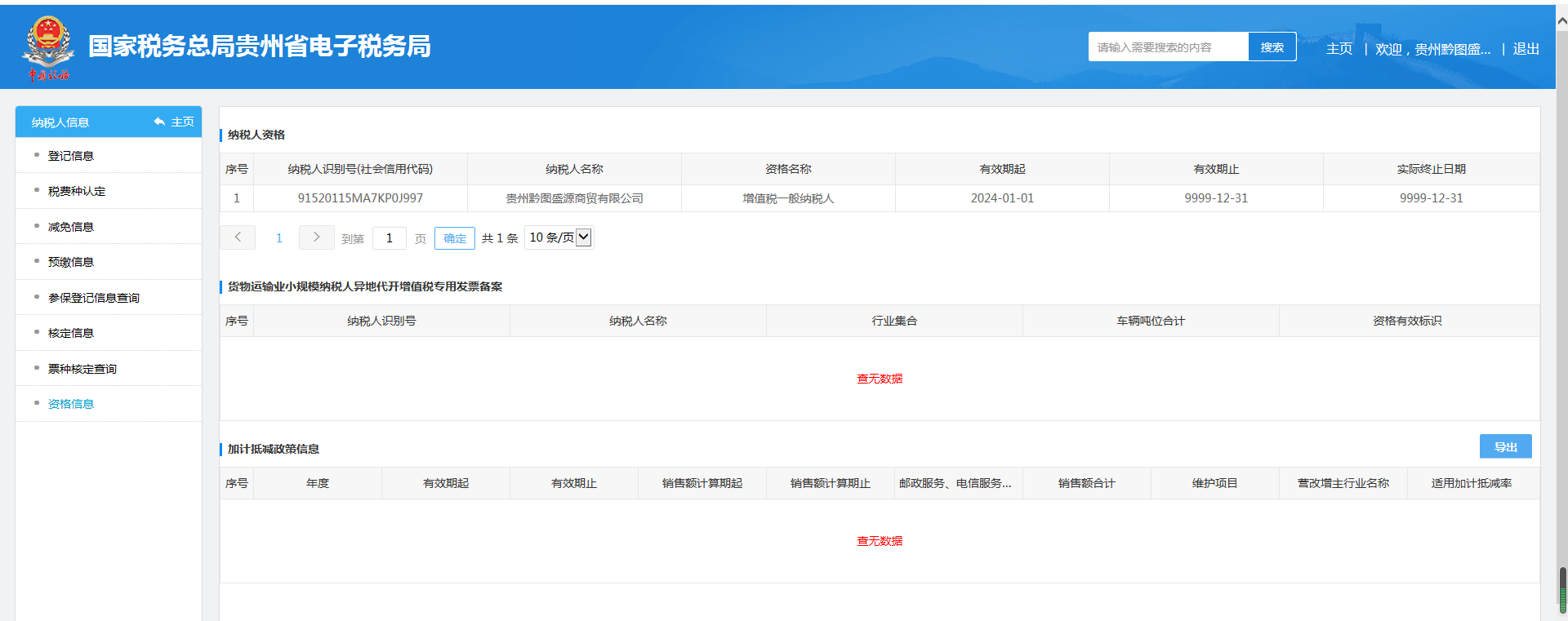
Task: Click the tax bureau emblem logo
Action: click(48, 47)
